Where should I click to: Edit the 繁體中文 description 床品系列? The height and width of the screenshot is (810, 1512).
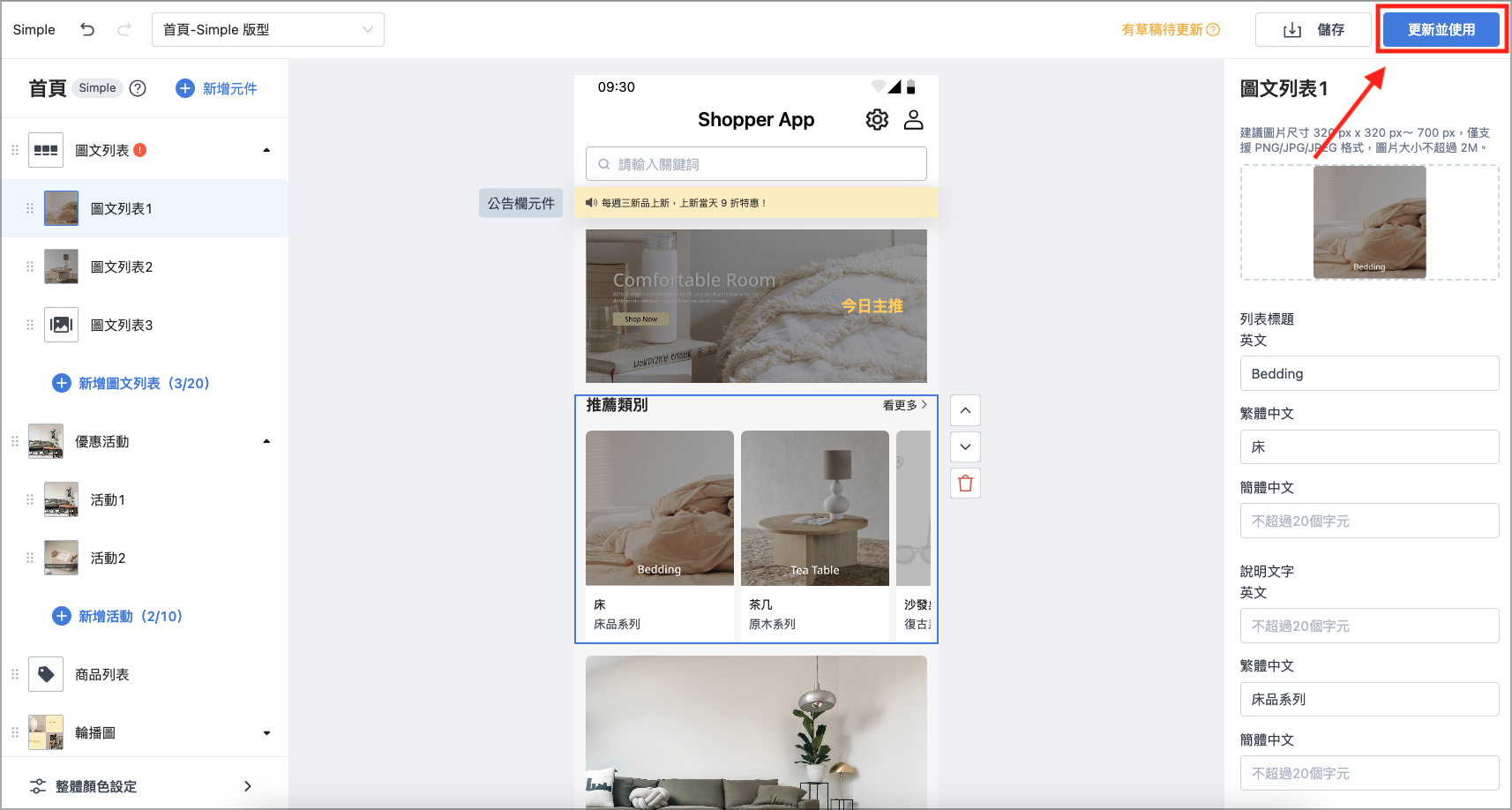1370,699
